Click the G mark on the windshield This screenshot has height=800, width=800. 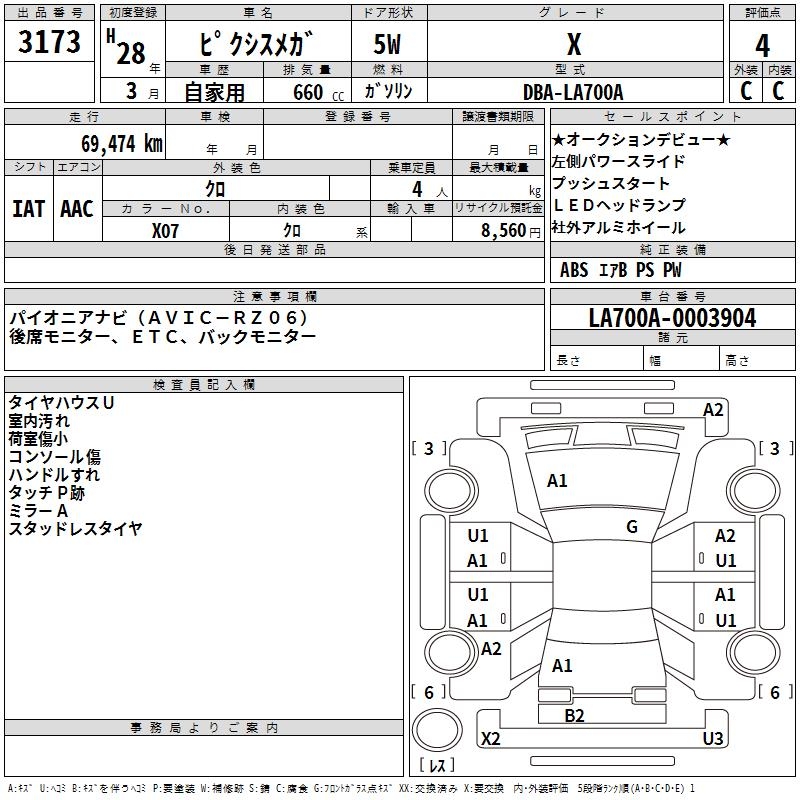point(632,526)
